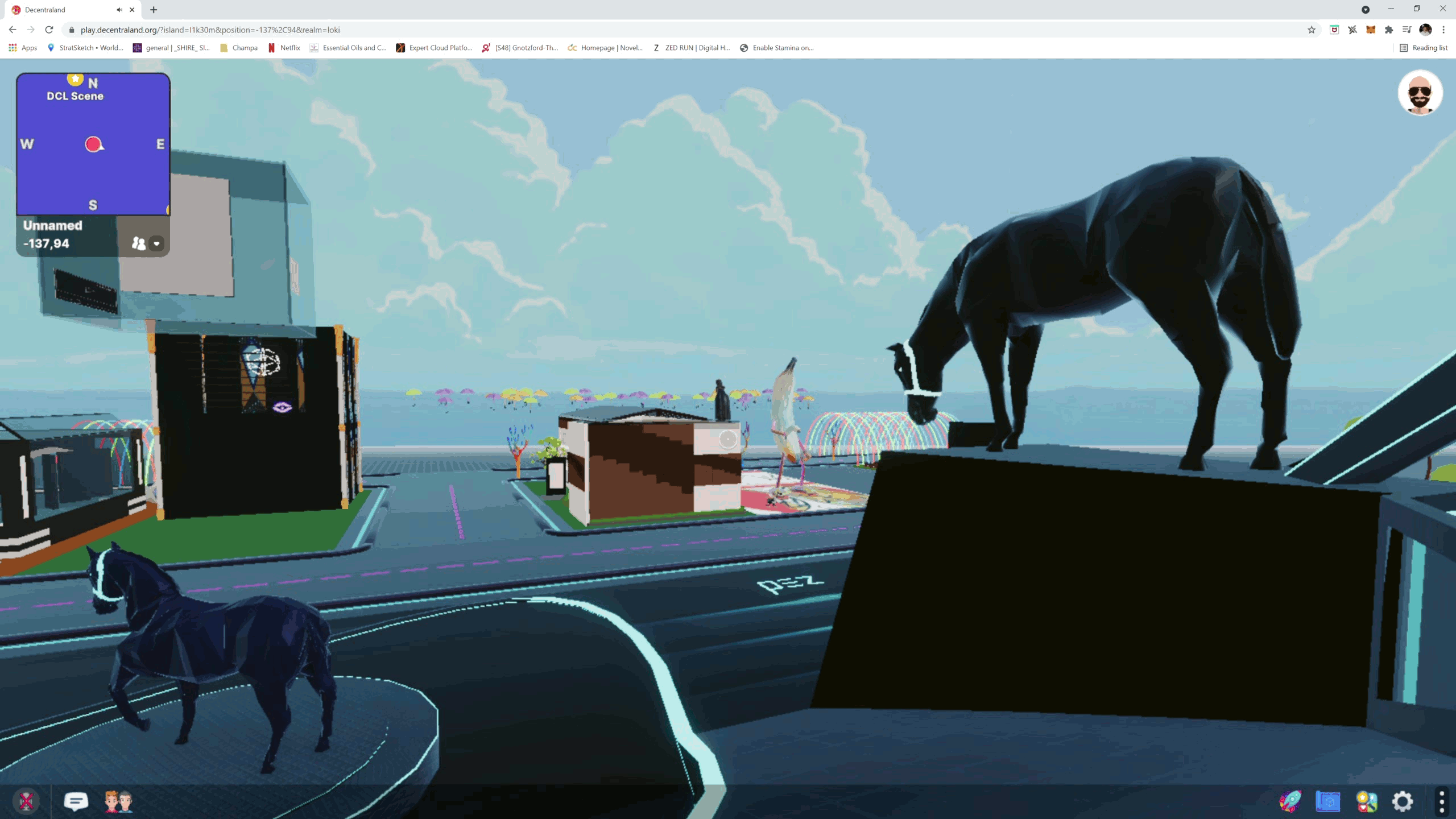Viewport: 1456px width, 819px height.
Task: Go forward in browser history
Action: point(31,30)
